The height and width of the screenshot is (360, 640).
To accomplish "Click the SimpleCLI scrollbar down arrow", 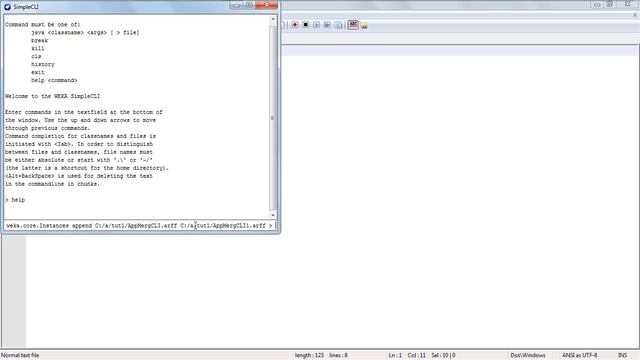I will pos(273,215).
